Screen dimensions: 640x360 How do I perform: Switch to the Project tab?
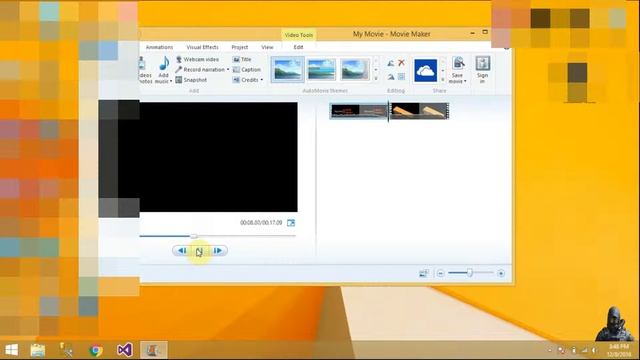240,47
